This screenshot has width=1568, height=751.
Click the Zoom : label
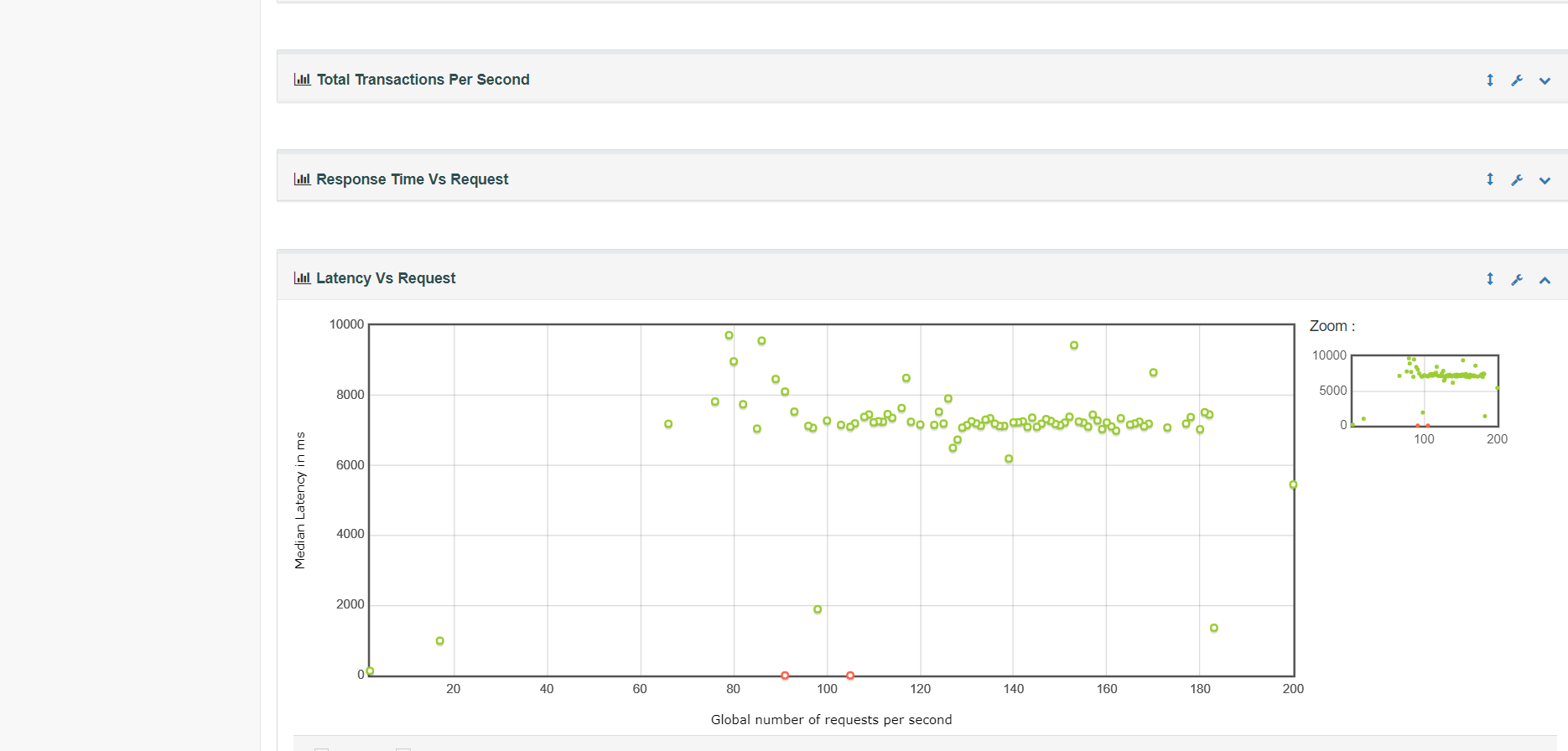click(1332, 326)
